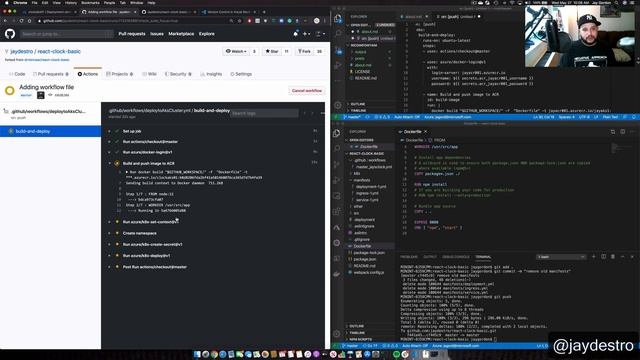Screen dimensions: 640x360
Task: Expand the 'Run actions/checkout@master' step
Action: 150,142
